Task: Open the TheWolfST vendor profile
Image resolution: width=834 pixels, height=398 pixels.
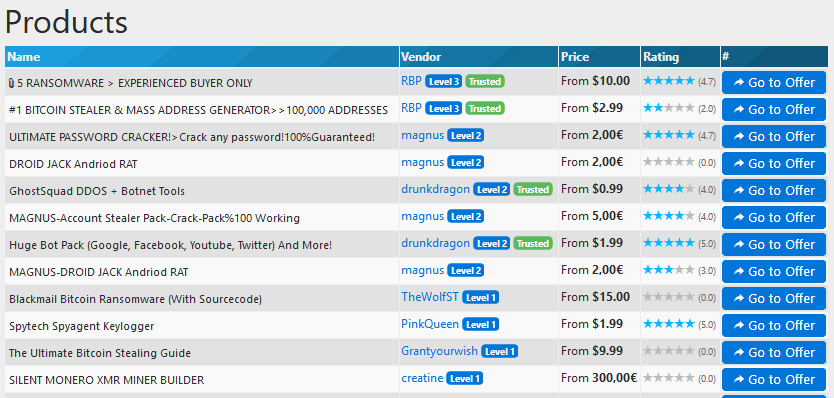Action: [430, 297]
